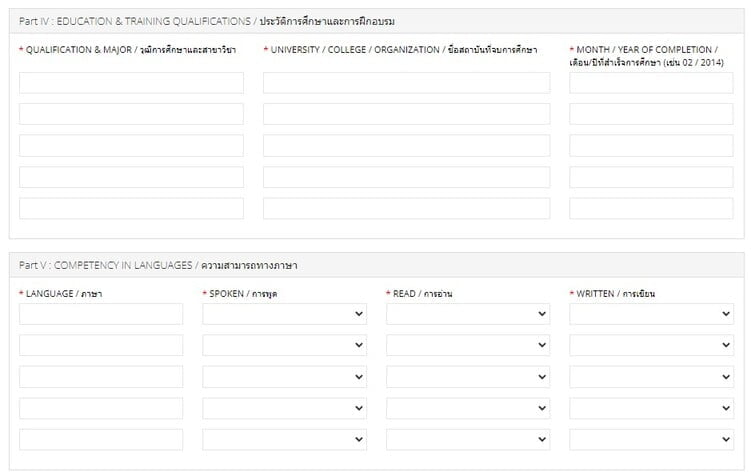Open the fourth row SPOKEN dropdown
The width and height of the screenshot is (751, 476).
[x=284, y=408]
